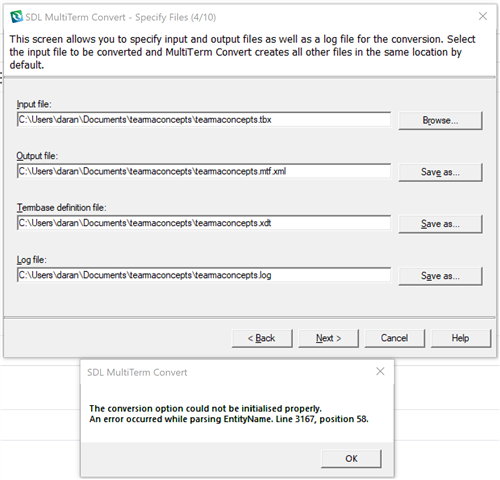Click Save as for the Log file
The width and height of the screenshot is (500, 480).
click(440, 276)
